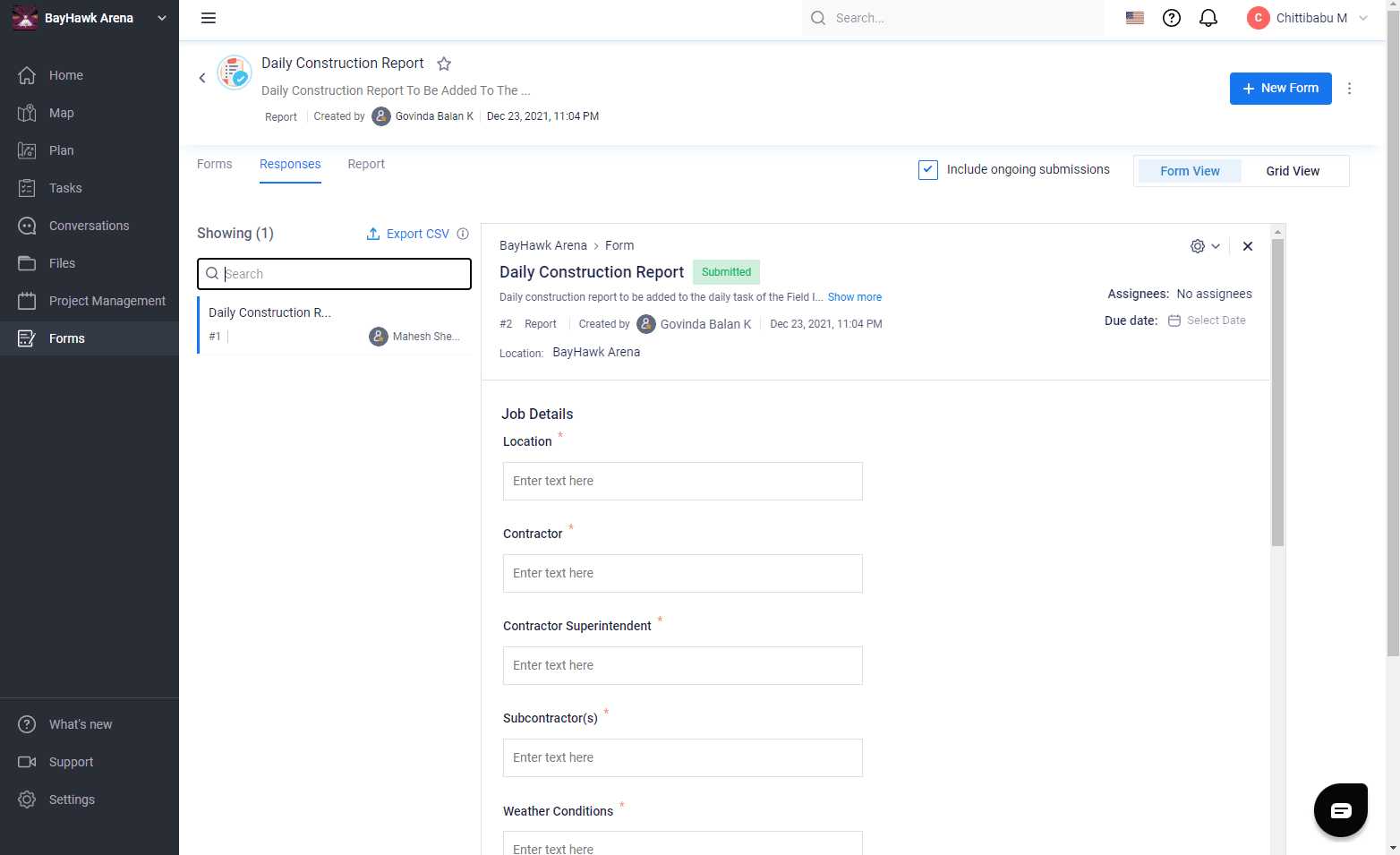This screenshot has width=1400, height=855.
Task: Click the form panel scrollbar
Action: click(x=1278, y=392)
